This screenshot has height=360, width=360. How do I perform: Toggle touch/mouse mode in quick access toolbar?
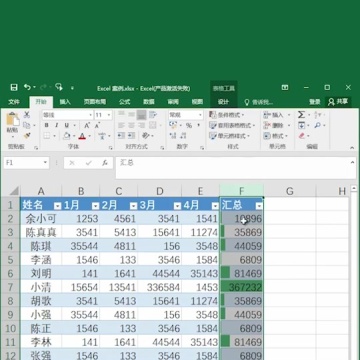click(59, 87)
